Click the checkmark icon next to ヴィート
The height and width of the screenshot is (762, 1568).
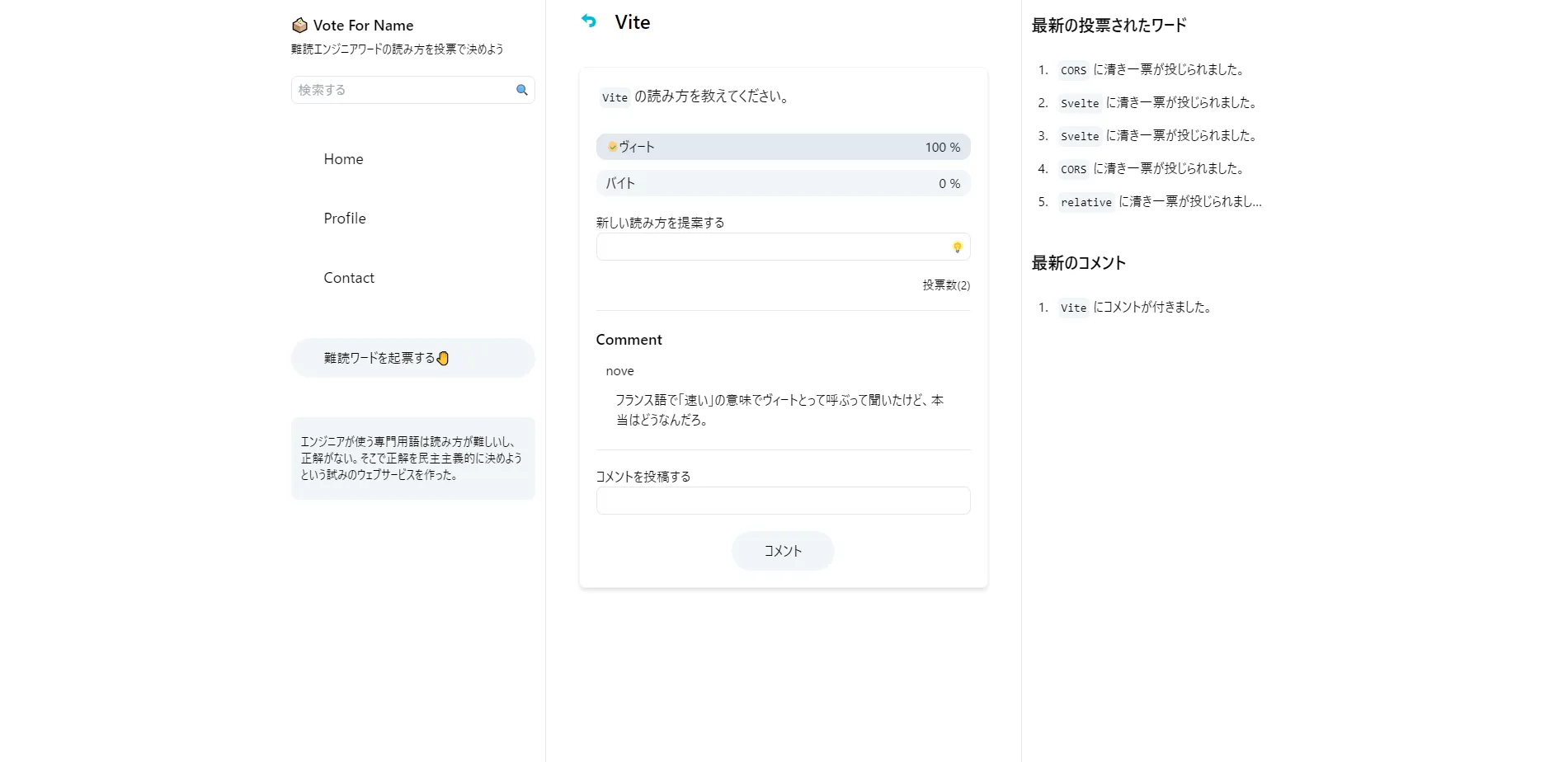click(612, 147)
